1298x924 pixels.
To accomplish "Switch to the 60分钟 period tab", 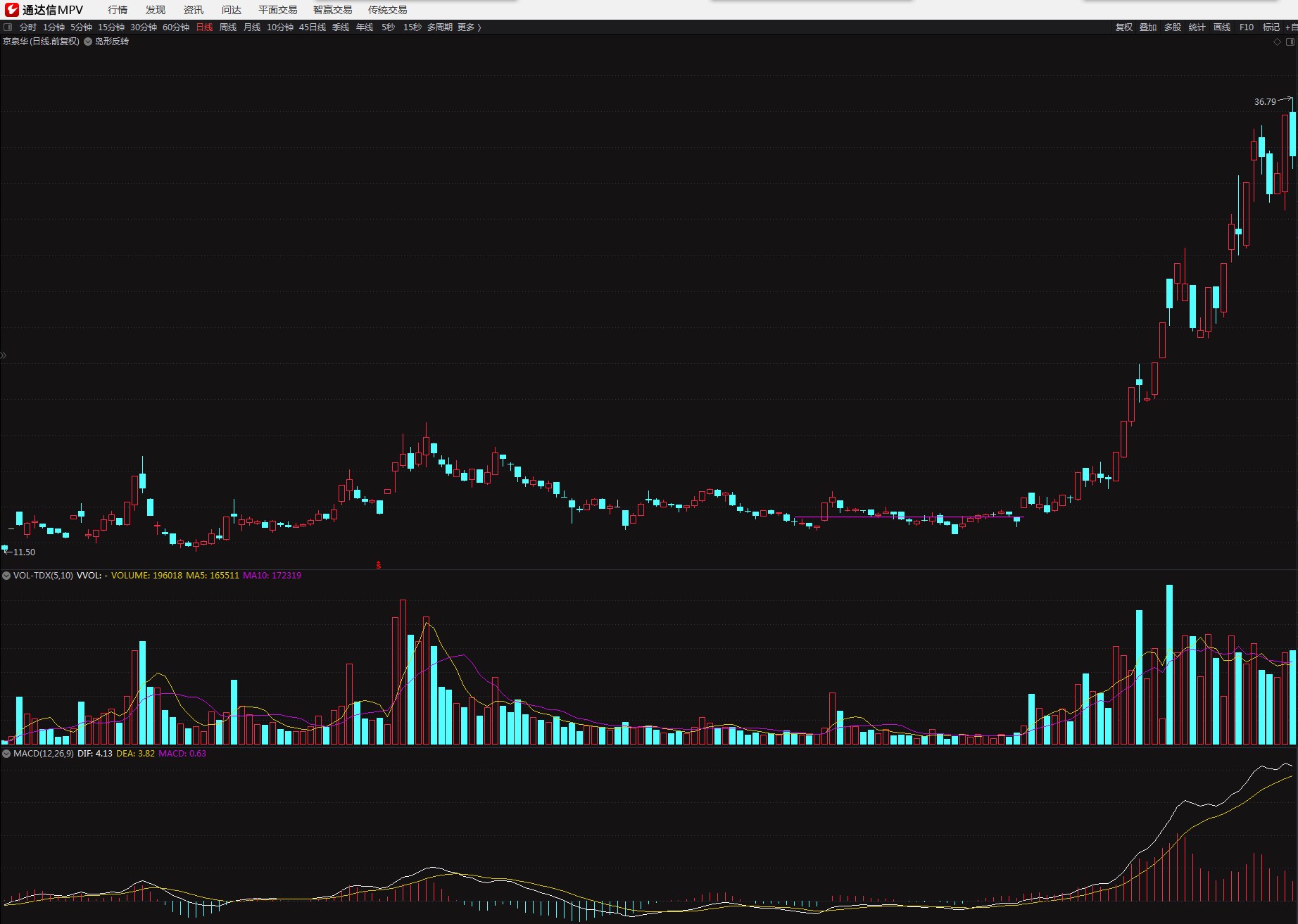I will click(x=176, y=27).
